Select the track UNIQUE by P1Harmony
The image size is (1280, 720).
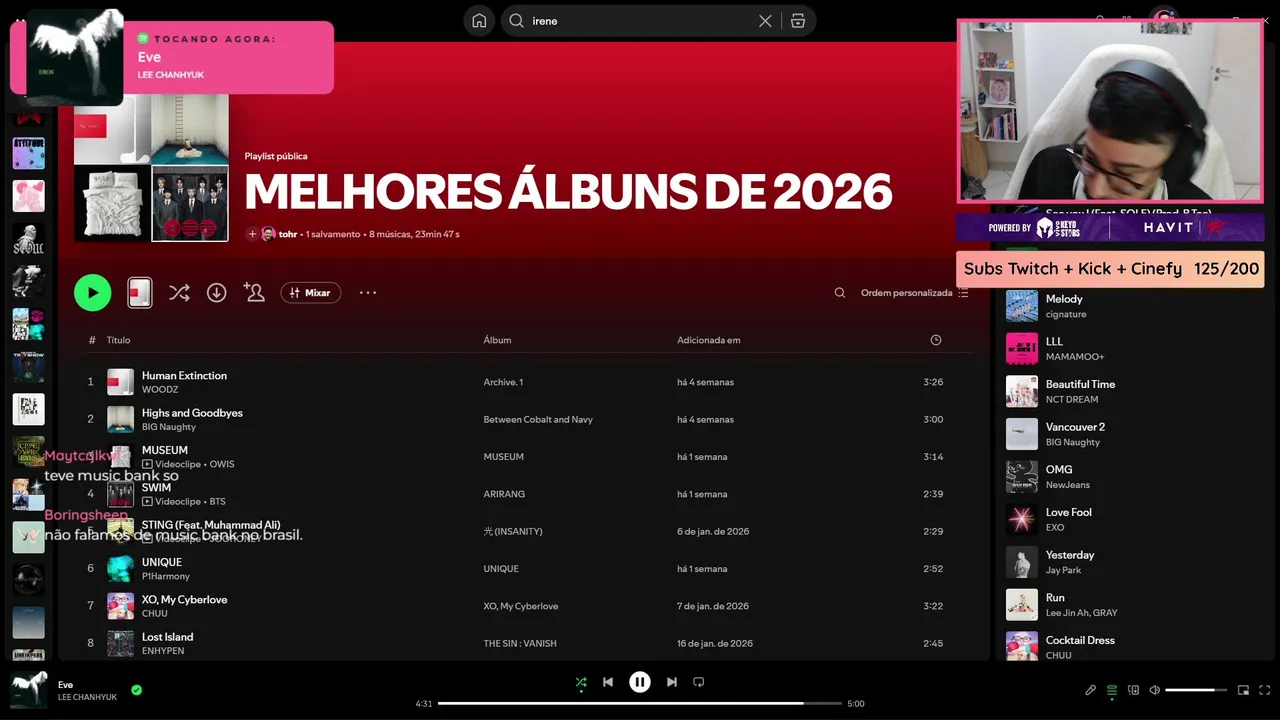164,562
